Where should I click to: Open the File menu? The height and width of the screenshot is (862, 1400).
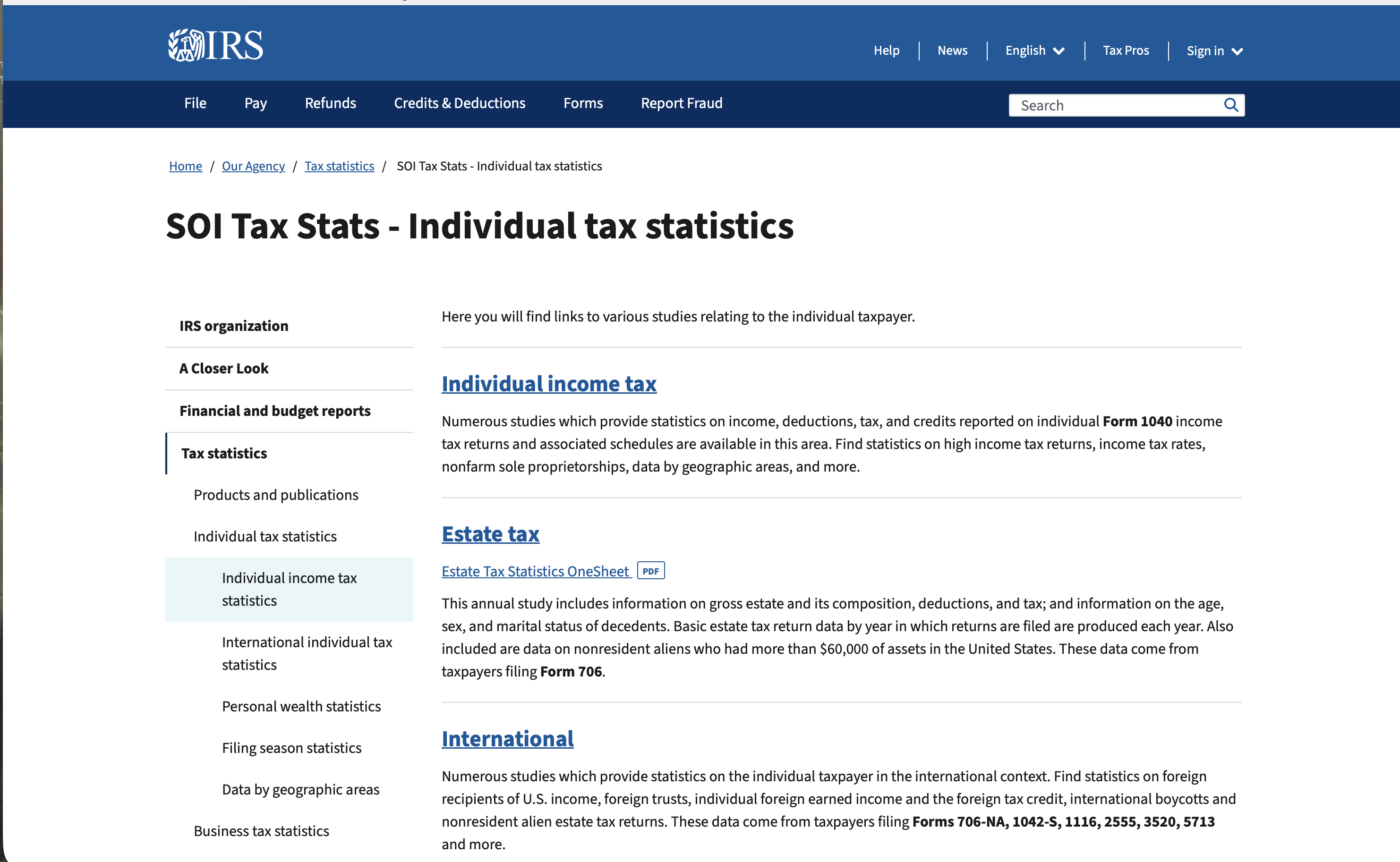pos(195,103)
